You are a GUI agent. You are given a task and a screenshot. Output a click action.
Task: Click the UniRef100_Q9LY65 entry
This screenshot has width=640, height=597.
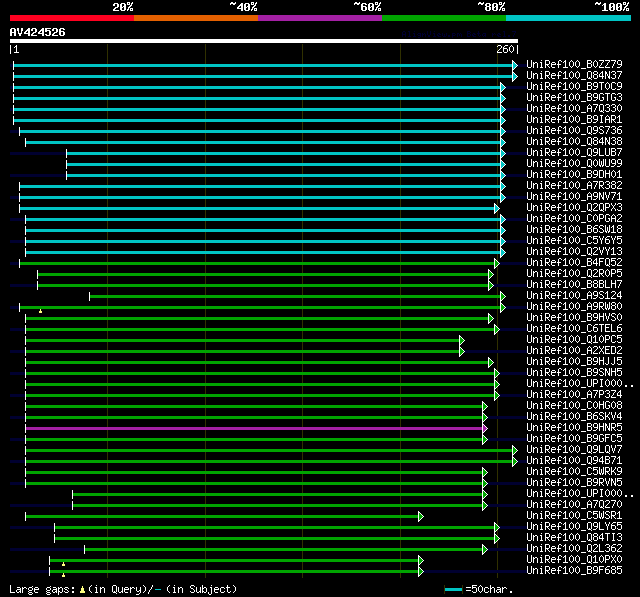point(574,527)
